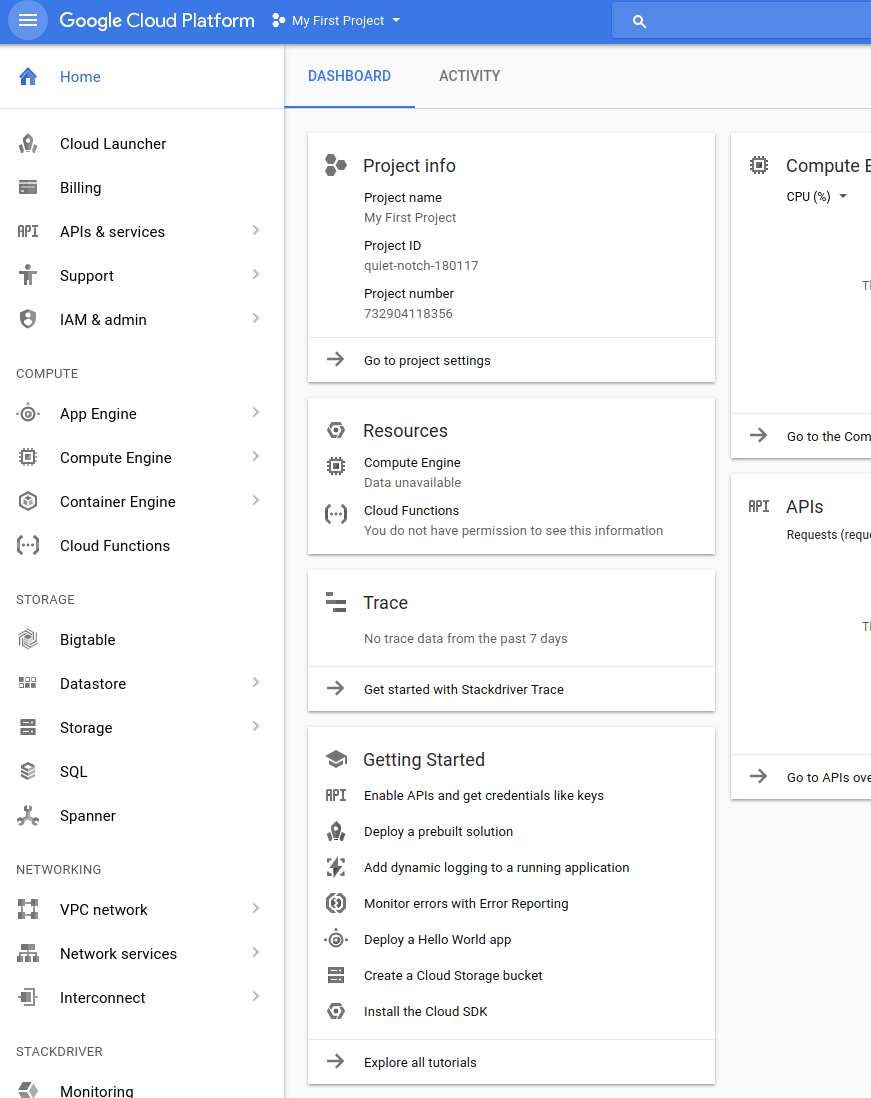
Task: Click Enable APIs and get credentials link
Action: (x=484, y=795)
